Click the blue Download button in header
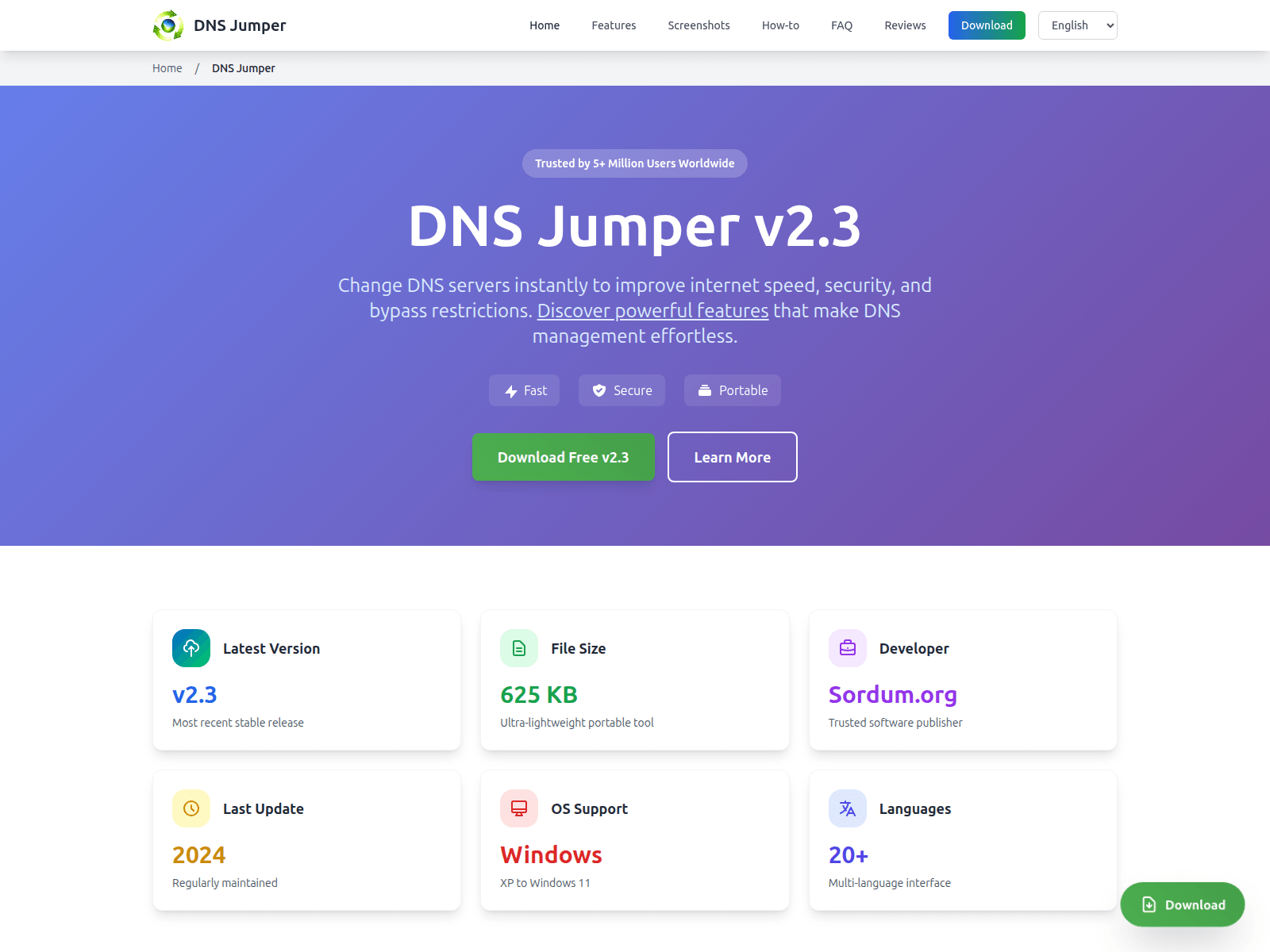 tap(987, 25)
